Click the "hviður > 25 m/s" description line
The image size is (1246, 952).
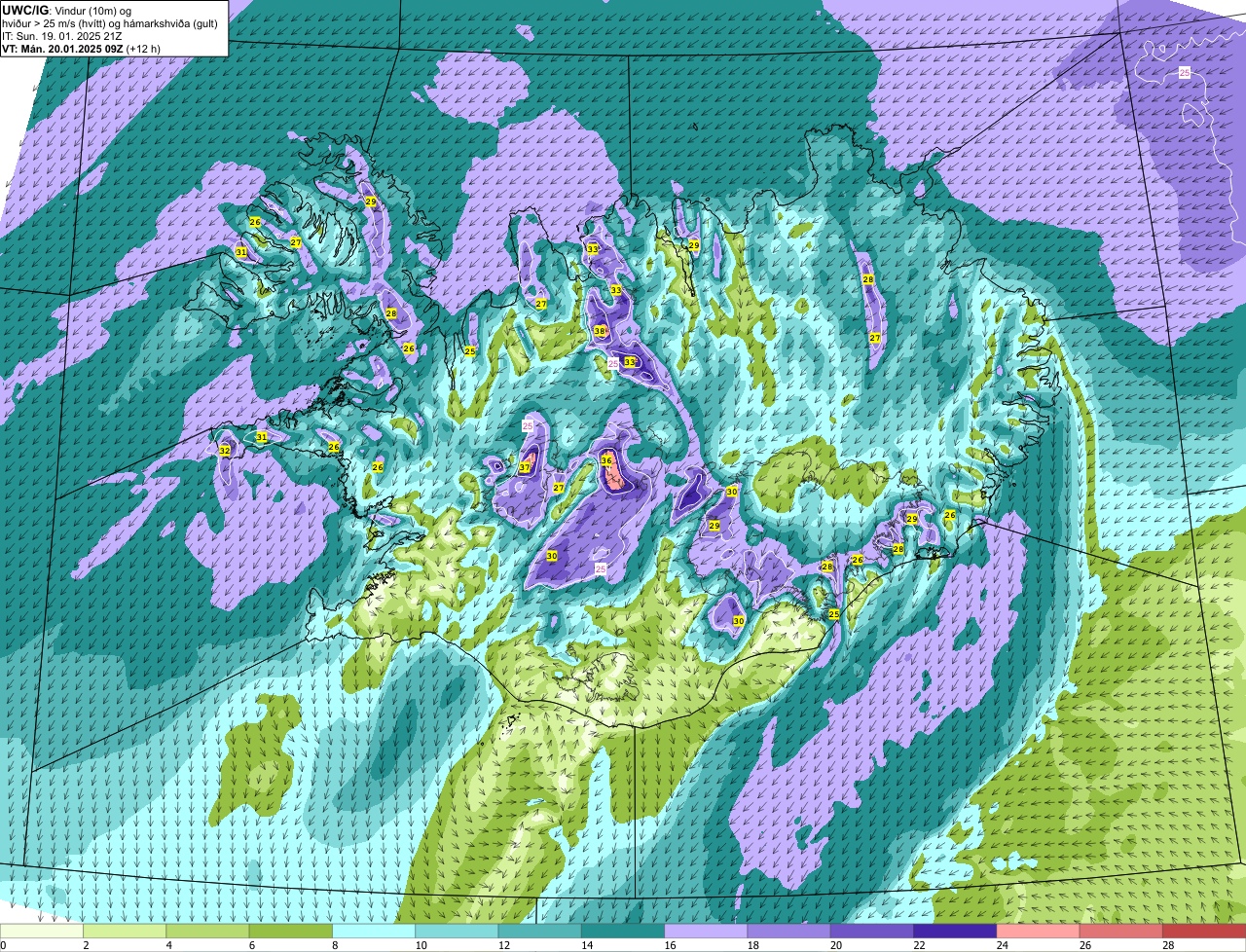[39, 22]
